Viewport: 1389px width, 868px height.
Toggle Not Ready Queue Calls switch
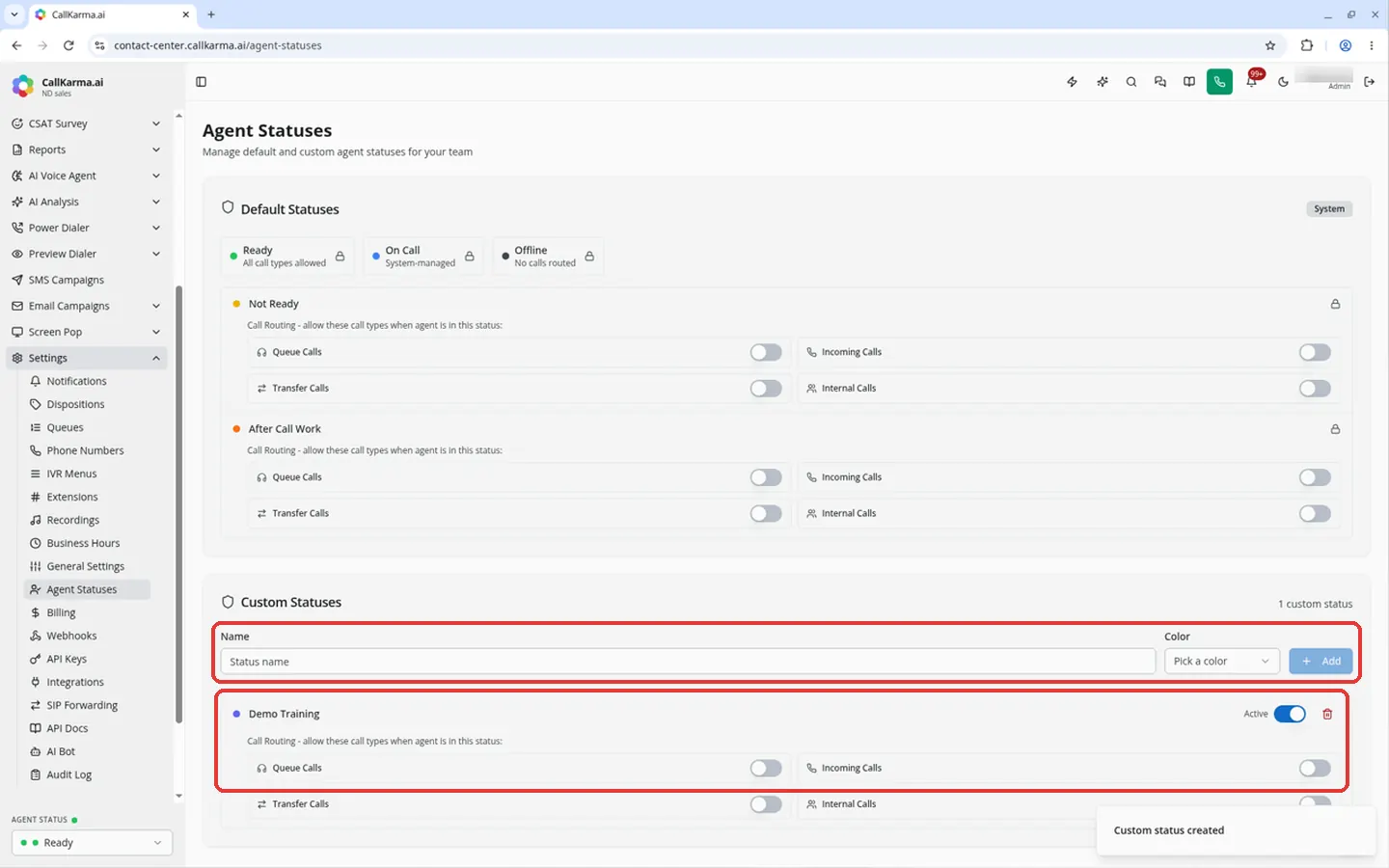pos(766,352)
